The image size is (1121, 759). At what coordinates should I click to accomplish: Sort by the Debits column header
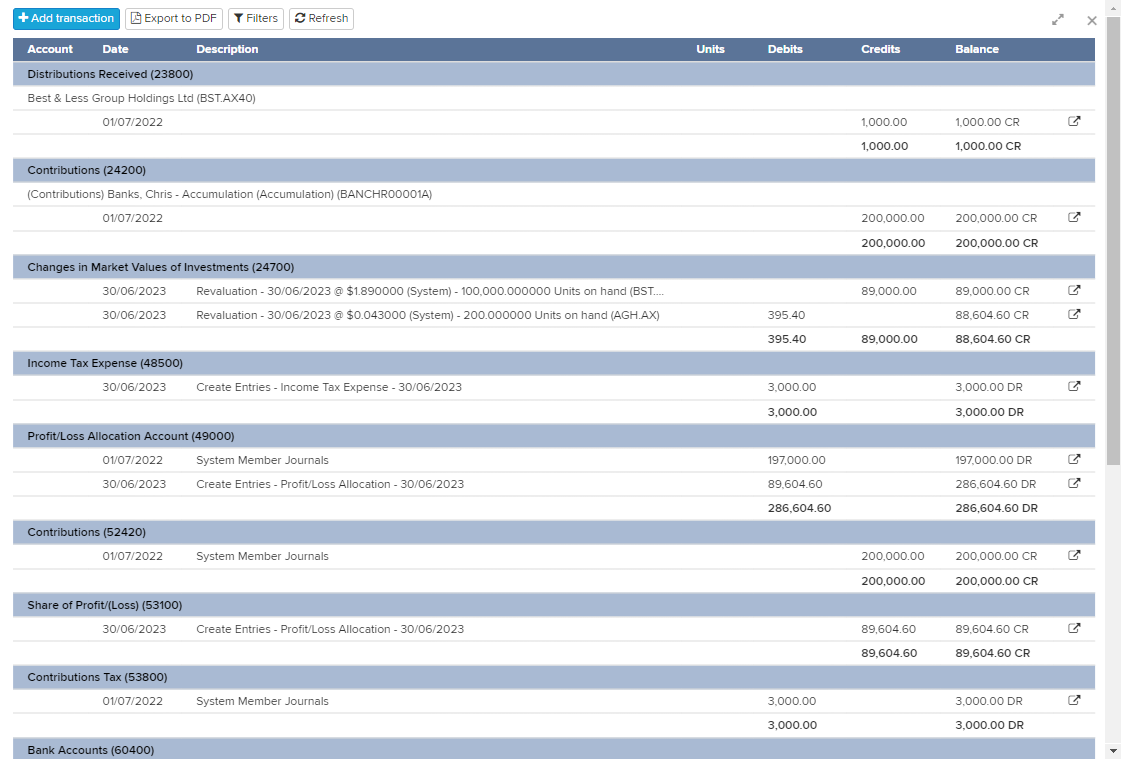785,49
